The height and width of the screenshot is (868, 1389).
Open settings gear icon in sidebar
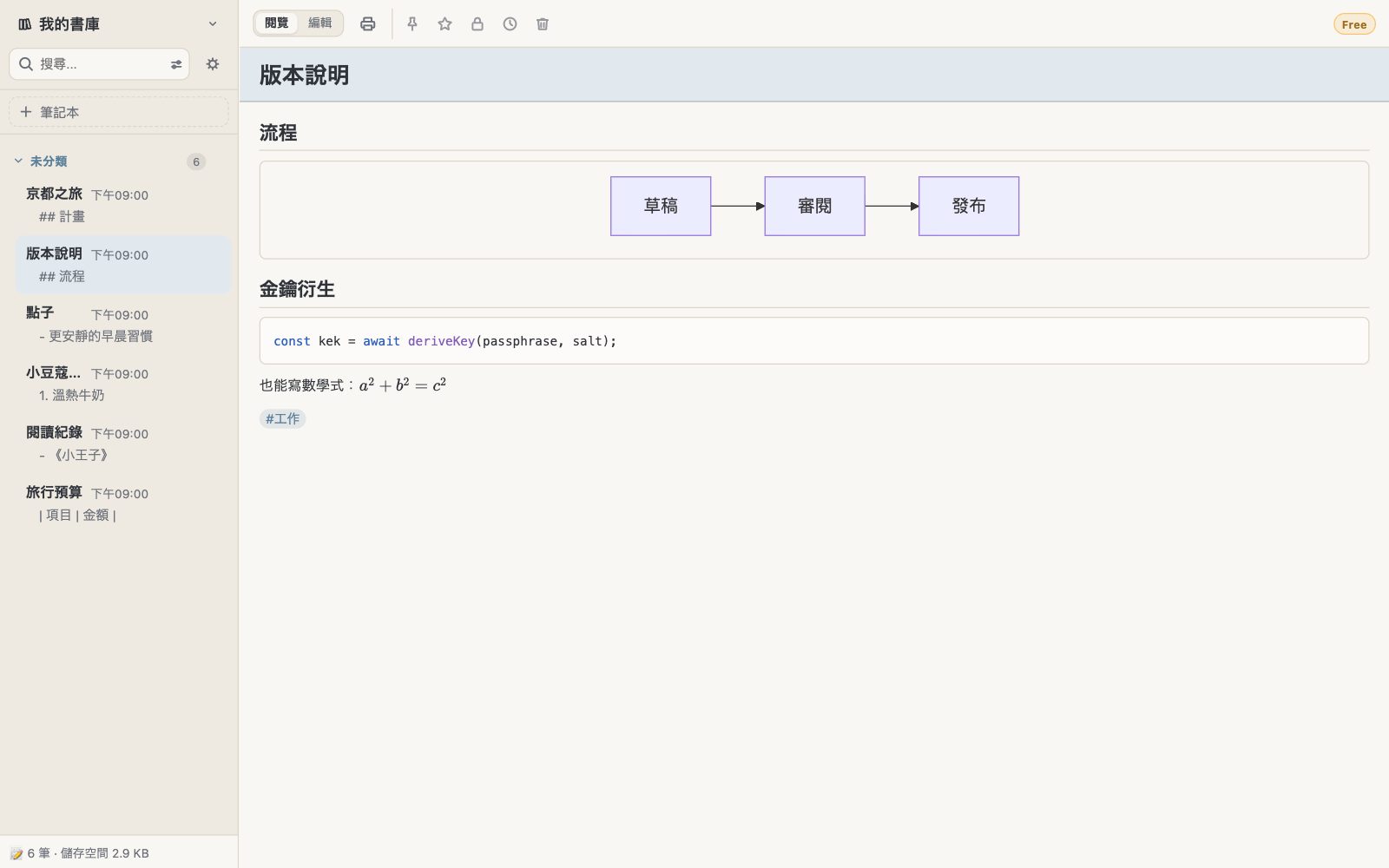pyautogui.click(x=213, y=64)
